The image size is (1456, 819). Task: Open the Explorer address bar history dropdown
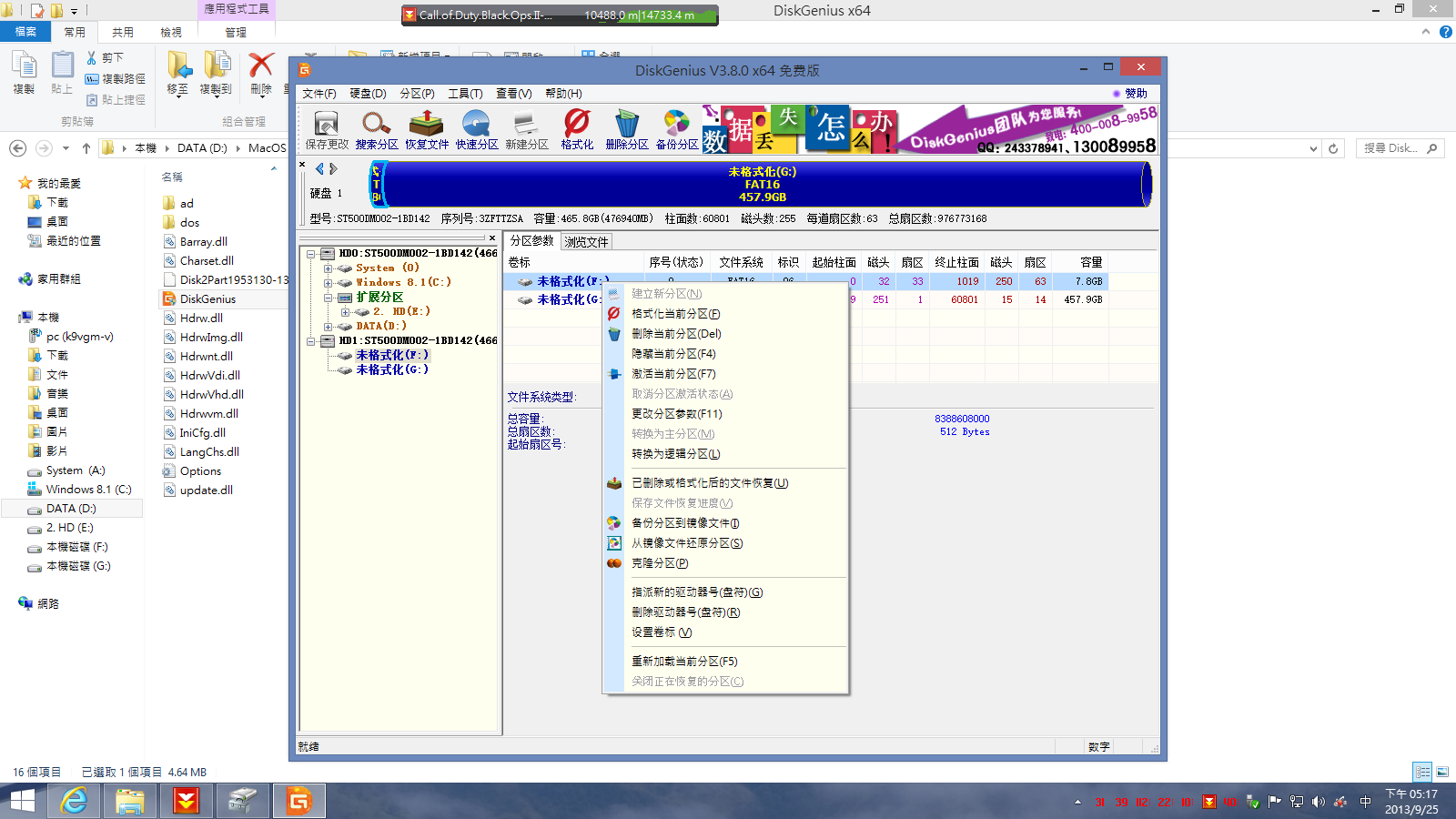coord(1313,148)
